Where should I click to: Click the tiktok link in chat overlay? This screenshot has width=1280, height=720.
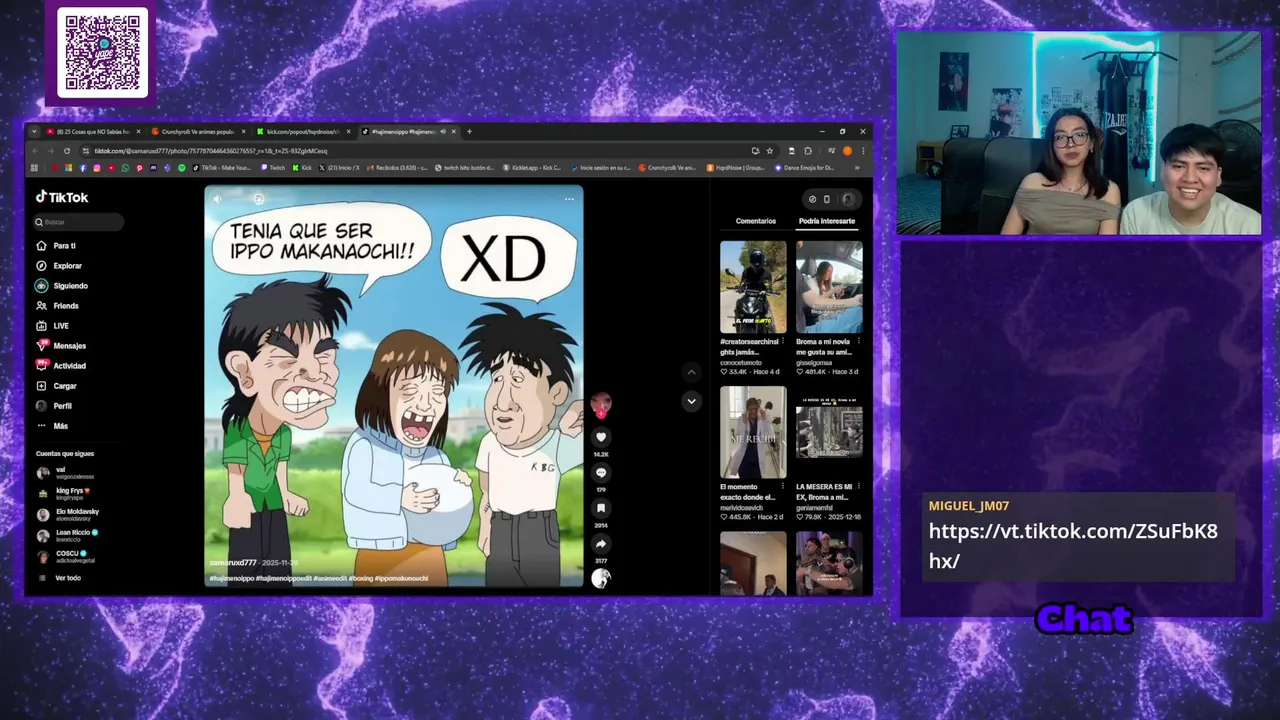1073,545
